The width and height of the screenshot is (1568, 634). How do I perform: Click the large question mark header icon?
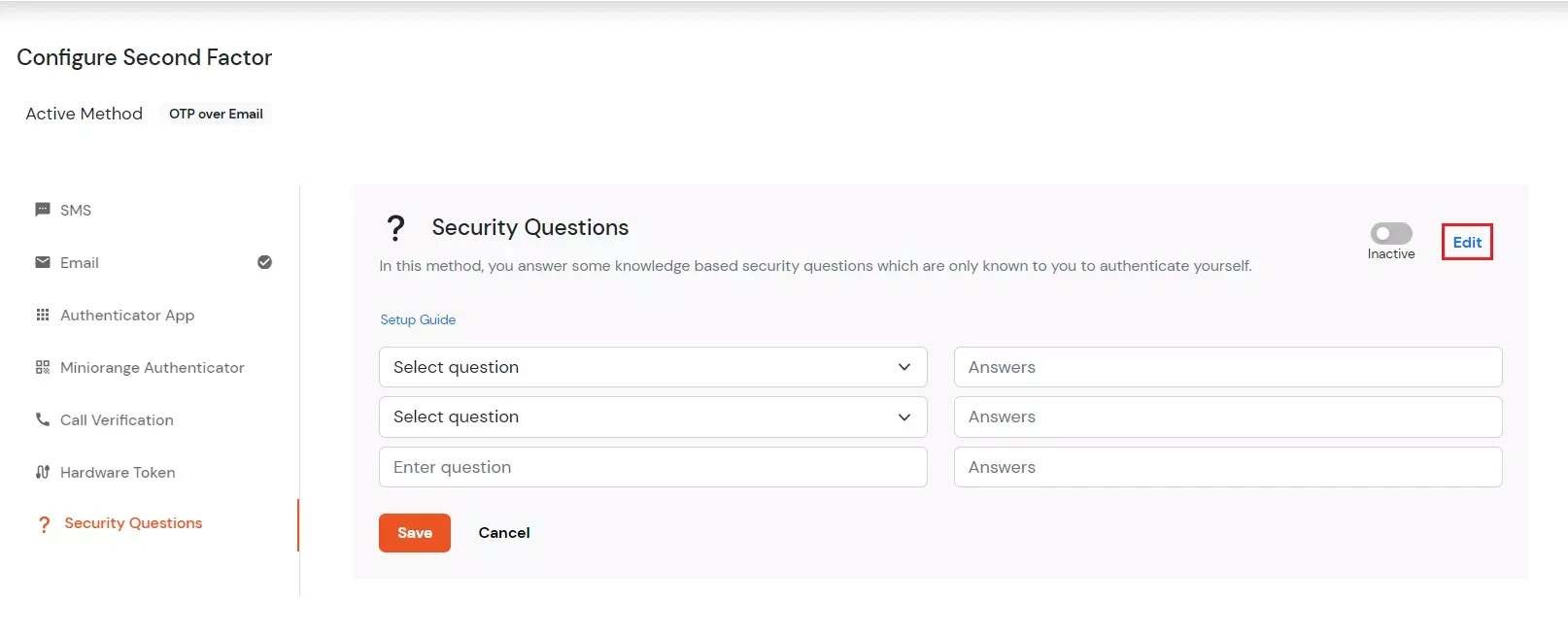click(x=395, y=228)
